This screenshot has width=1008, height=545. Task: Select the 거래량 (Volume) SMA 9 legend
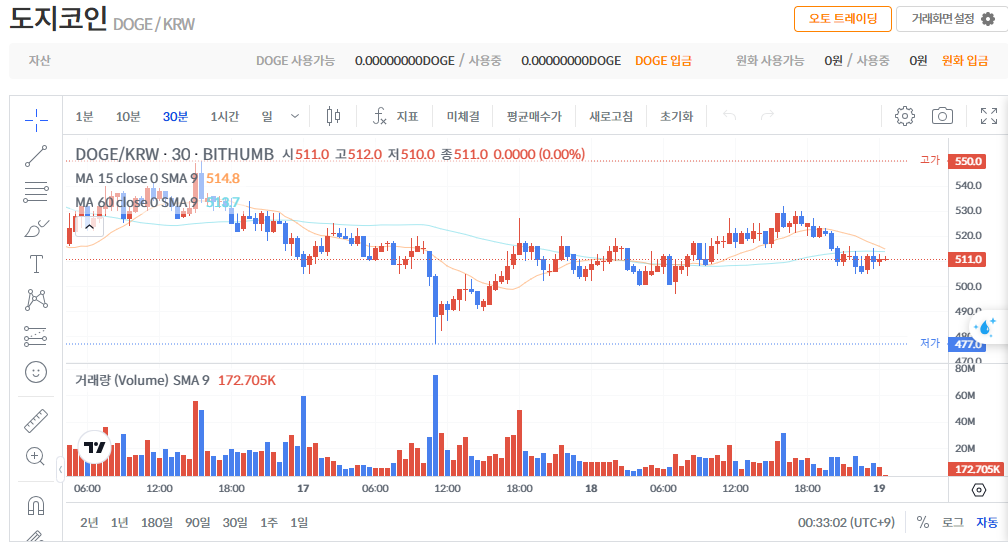tap(142, 380)
